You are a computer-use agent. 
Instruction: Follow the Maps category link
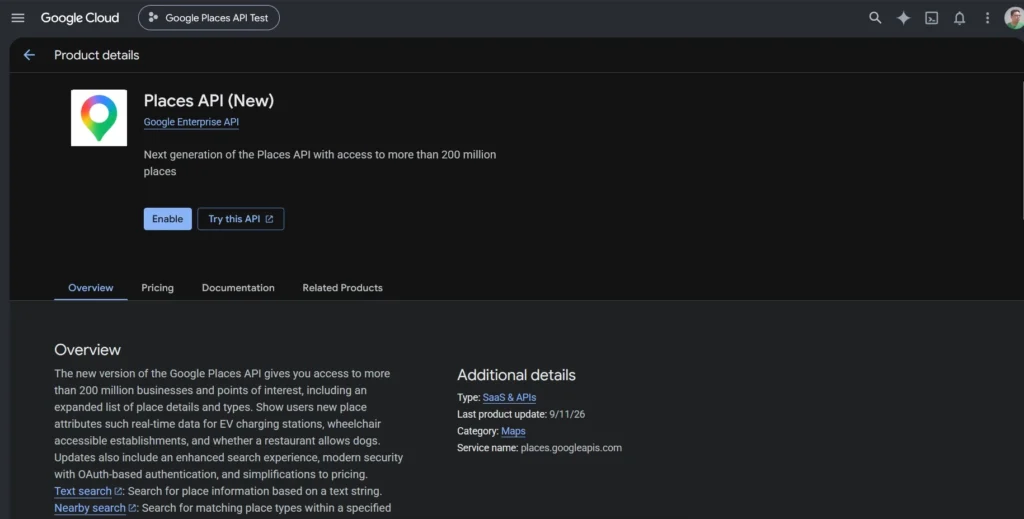coord(513,432)
